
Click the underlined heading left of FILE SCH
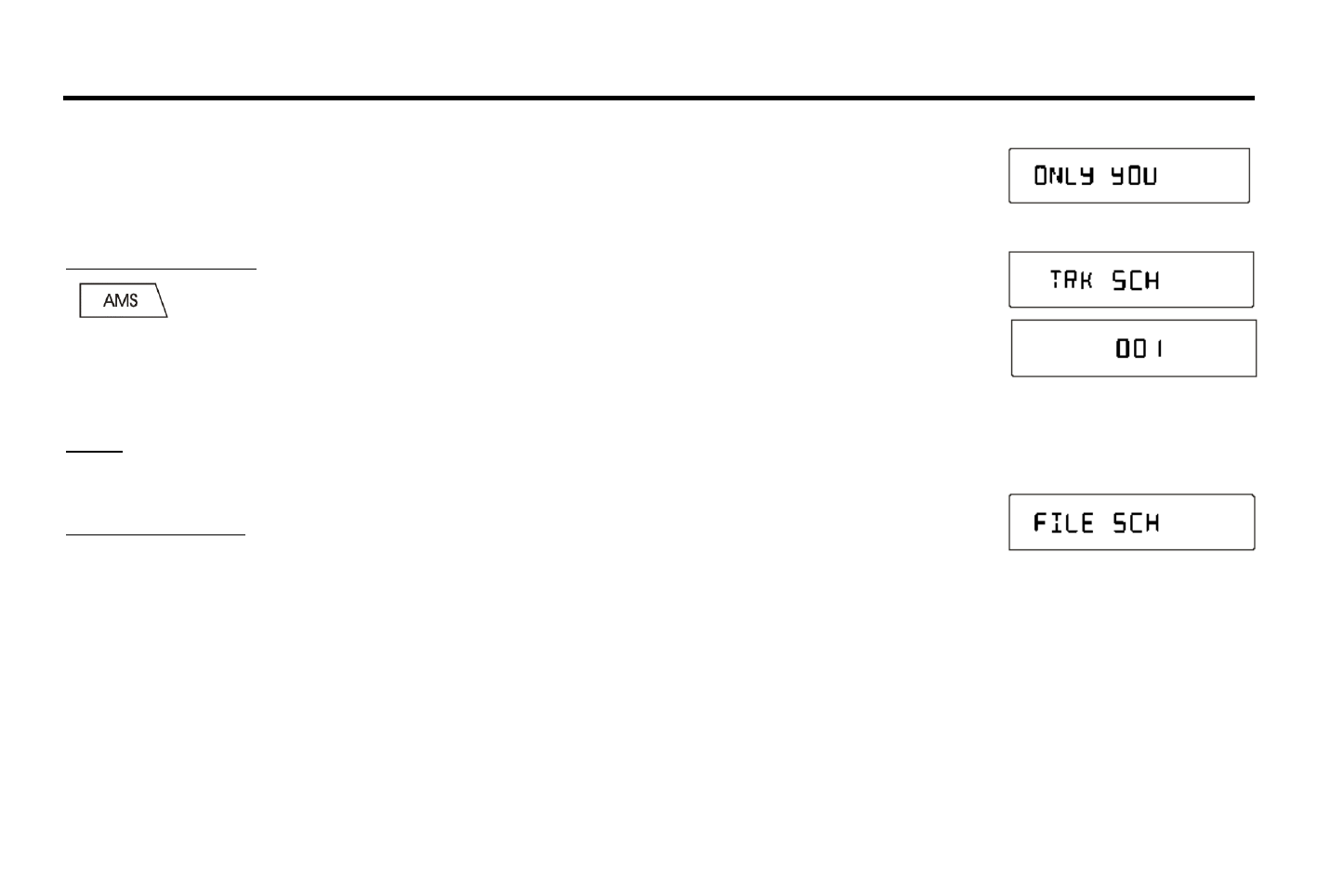click(155, 534)
